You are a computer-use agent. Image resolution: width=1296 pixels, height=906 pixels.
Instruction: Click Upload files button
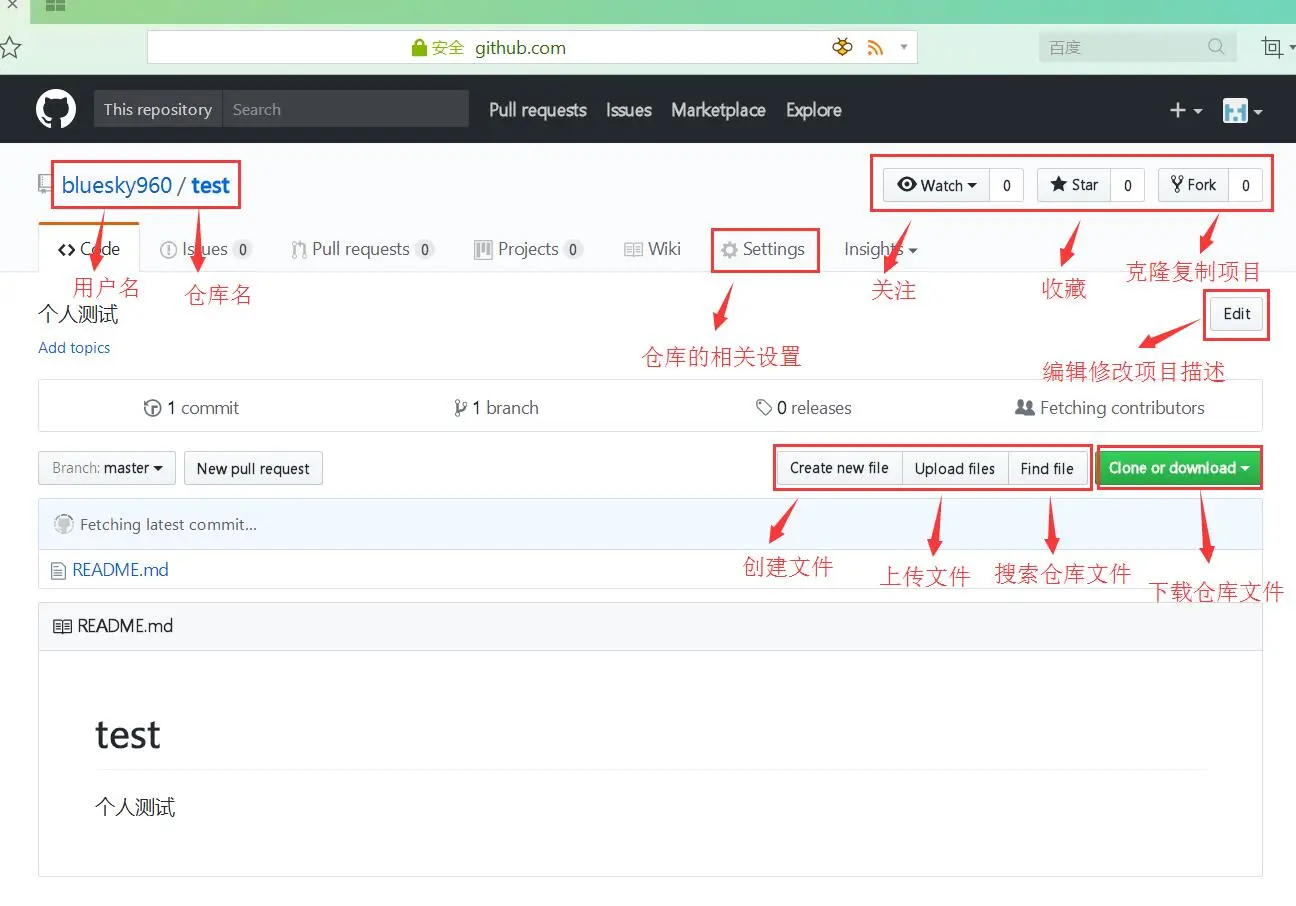(955, 468)
